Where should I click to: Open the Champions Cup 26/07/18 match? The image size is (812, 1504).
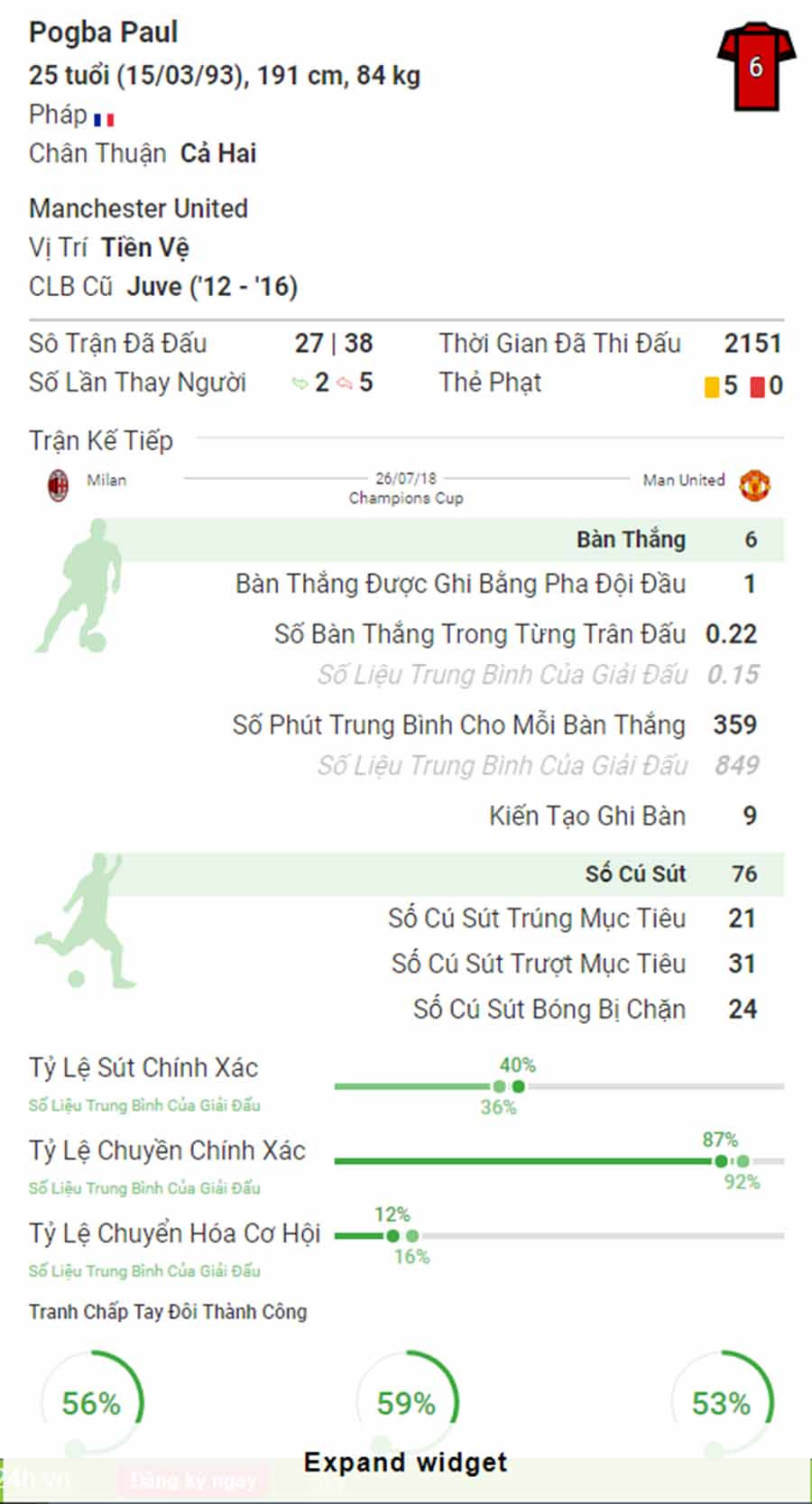406,488
